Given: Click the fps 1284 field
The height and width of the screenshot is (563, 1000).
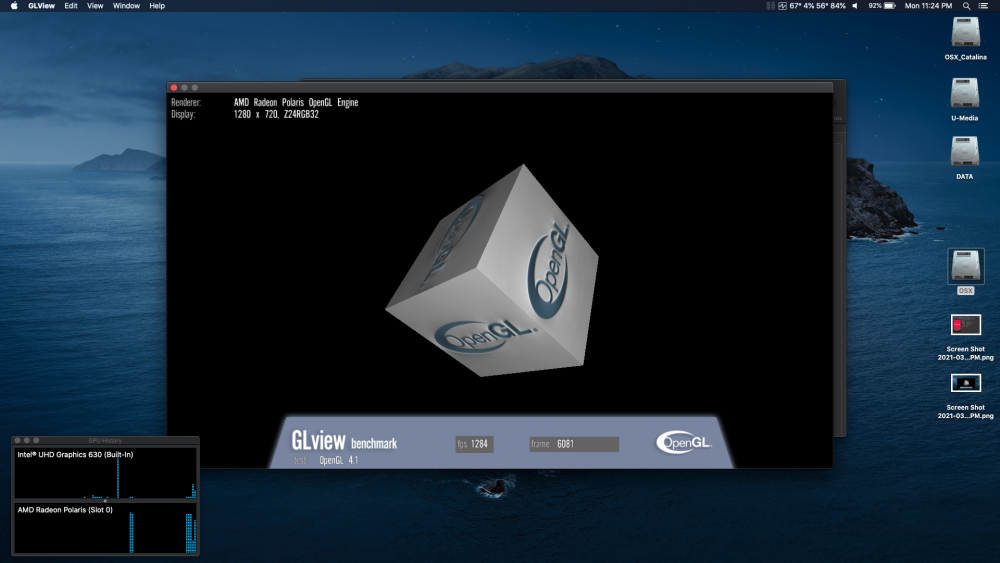Looking at the screenshot, I should (x=474, y=444).
